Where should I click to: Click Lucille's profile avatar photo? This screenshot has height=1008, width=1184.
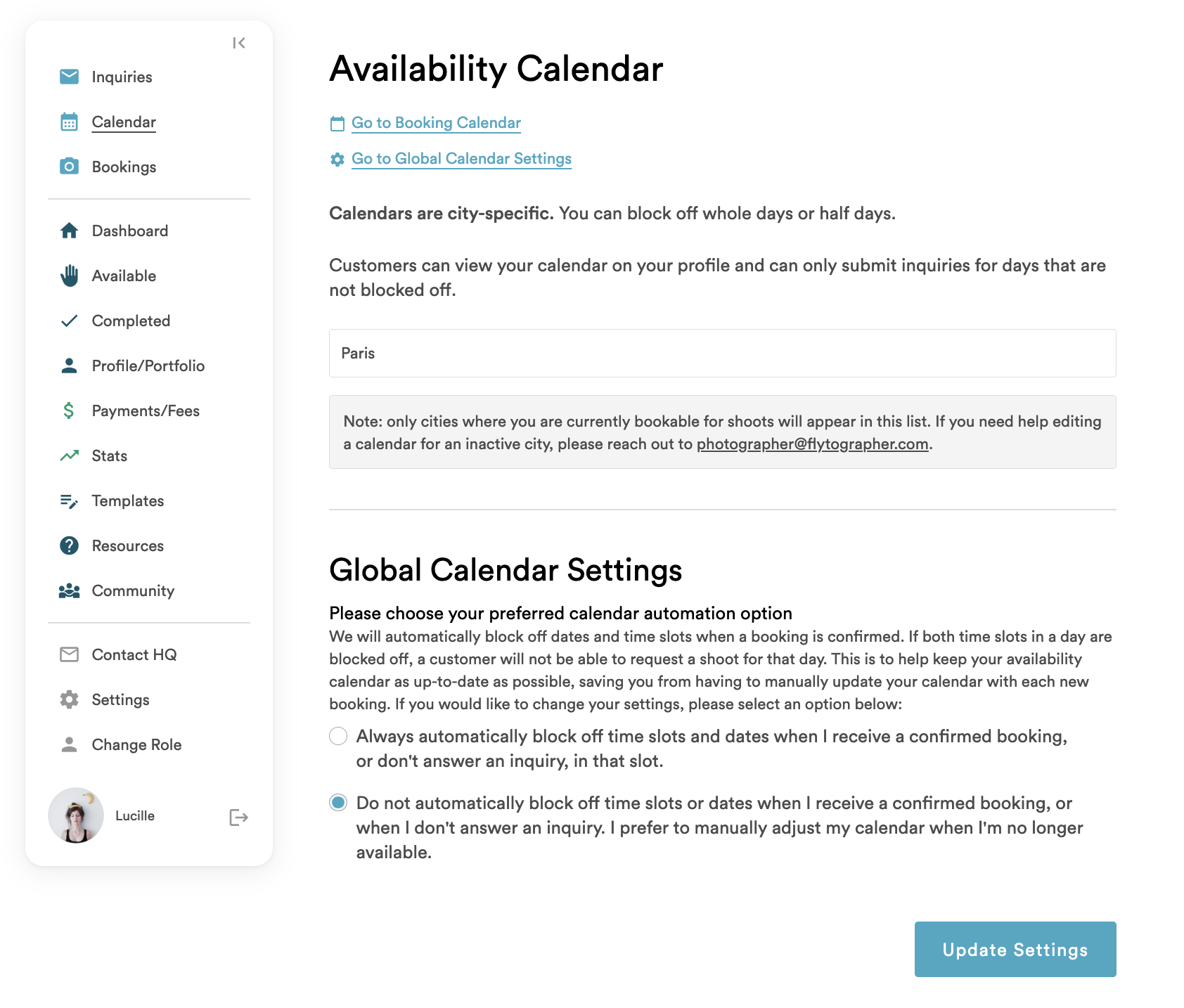(76, 815)
